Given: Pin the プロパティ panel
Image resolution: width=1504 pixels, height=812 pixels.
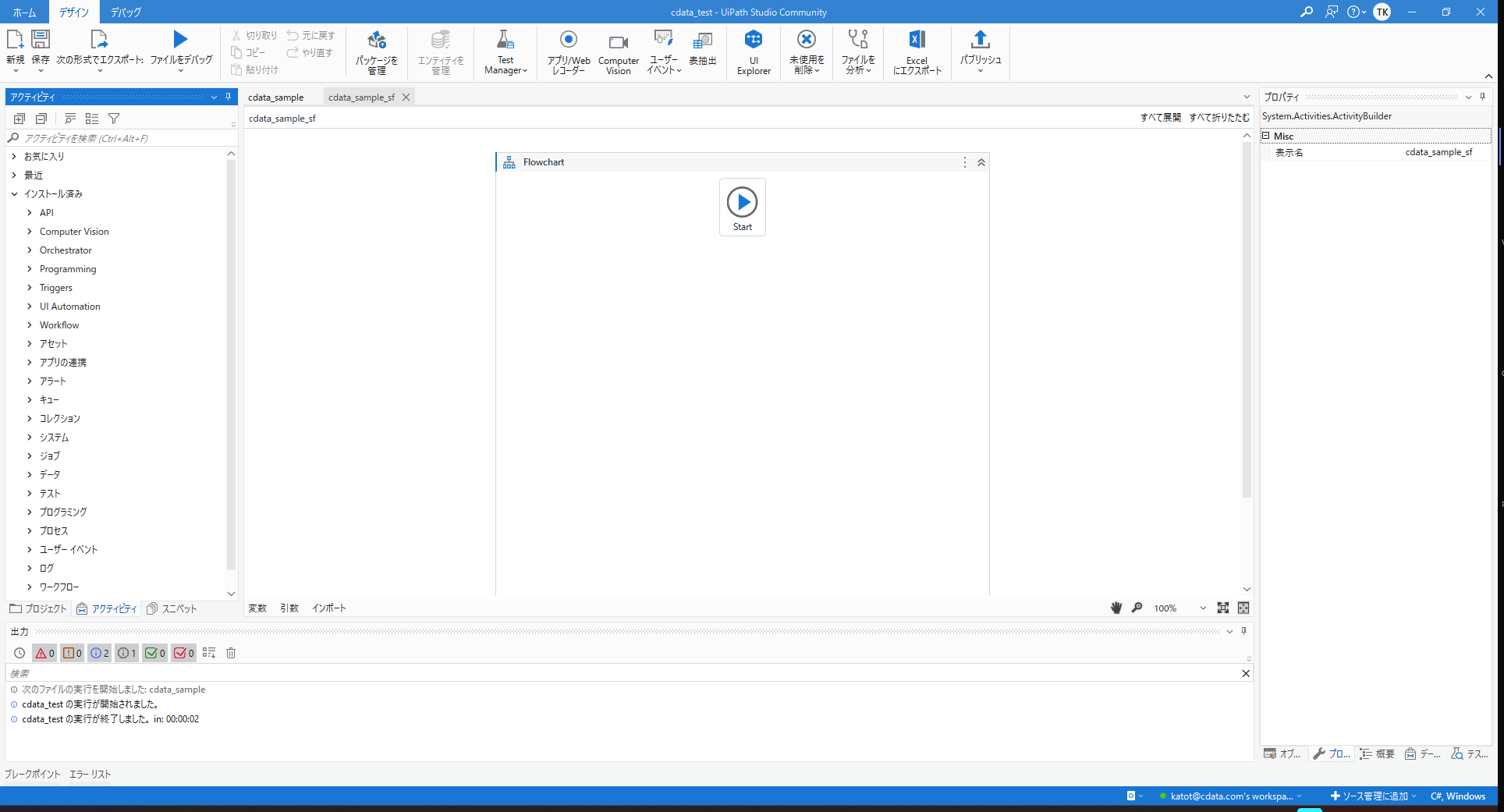Looking at the screenshot, I should tap(1482, 97).
